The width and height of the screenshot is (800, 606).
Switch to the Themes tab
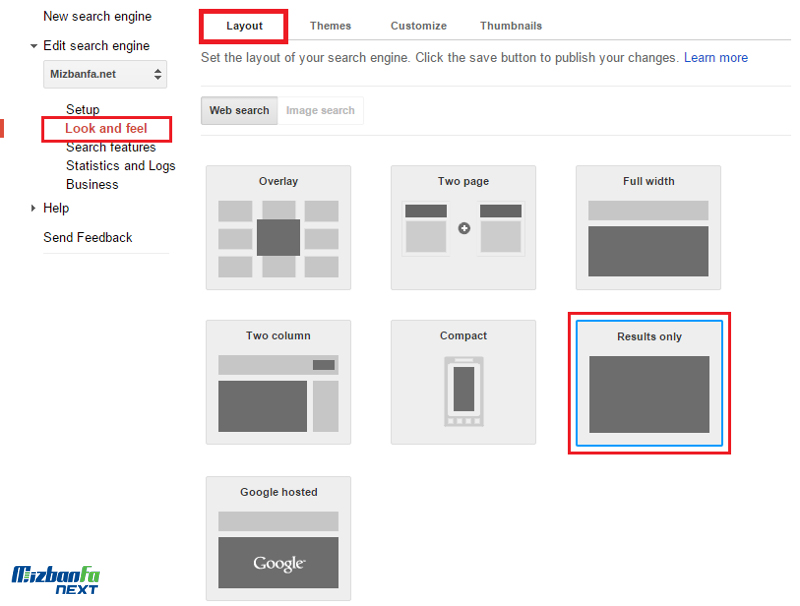click(330, 26)
